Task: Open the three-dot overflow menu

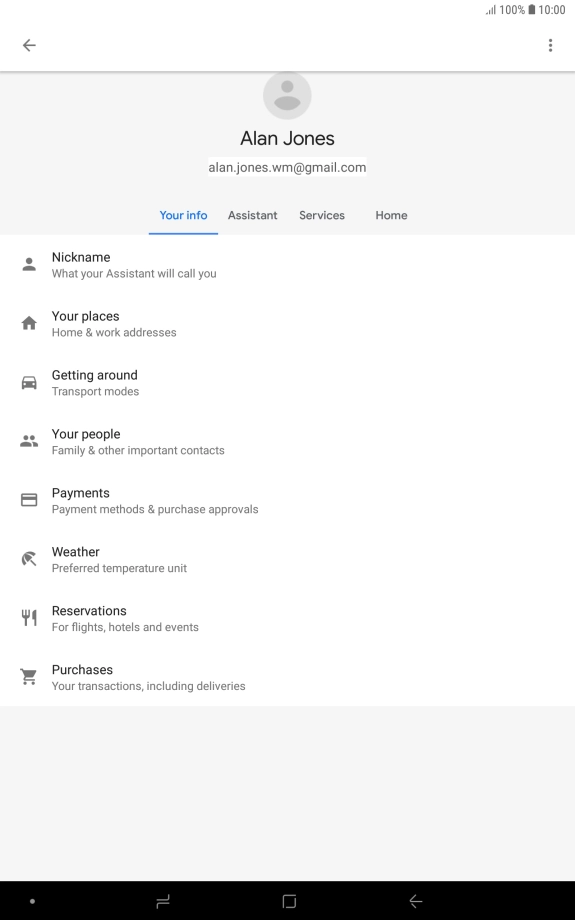Action: pyautogui.click(x=550, y=45)
